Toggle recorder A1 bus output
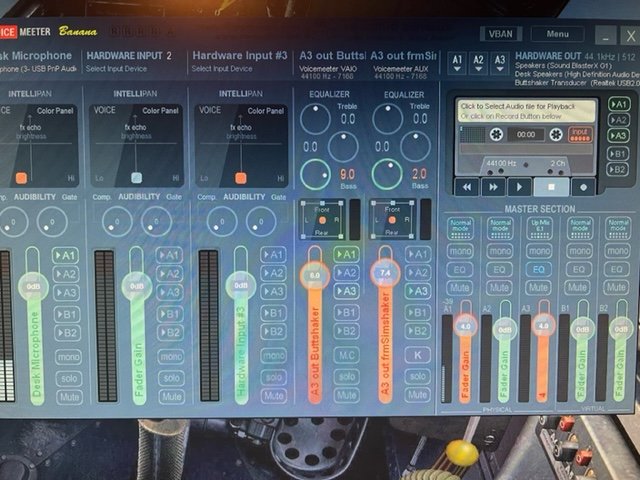Viewport: 640px width, 480px height. pos(618,104)
